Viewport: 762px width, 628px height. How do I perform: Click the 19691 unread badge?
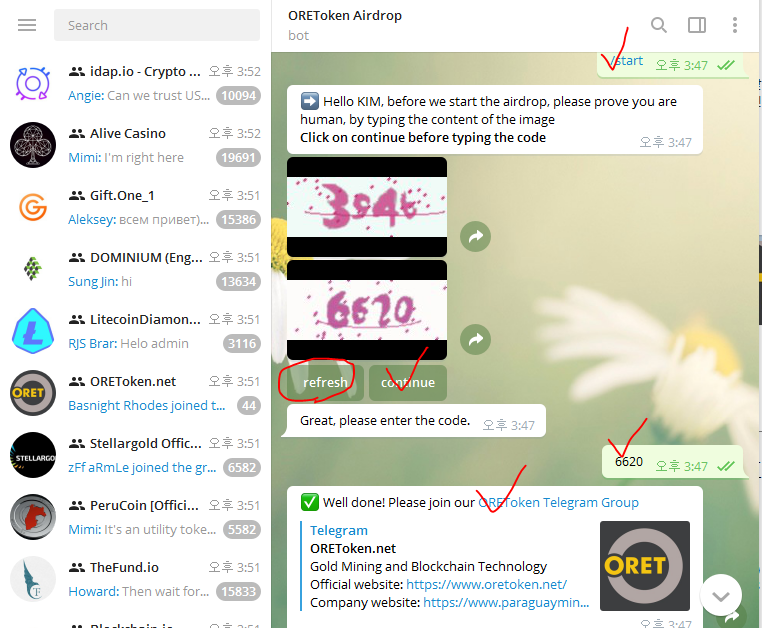[x=239, y=157]
